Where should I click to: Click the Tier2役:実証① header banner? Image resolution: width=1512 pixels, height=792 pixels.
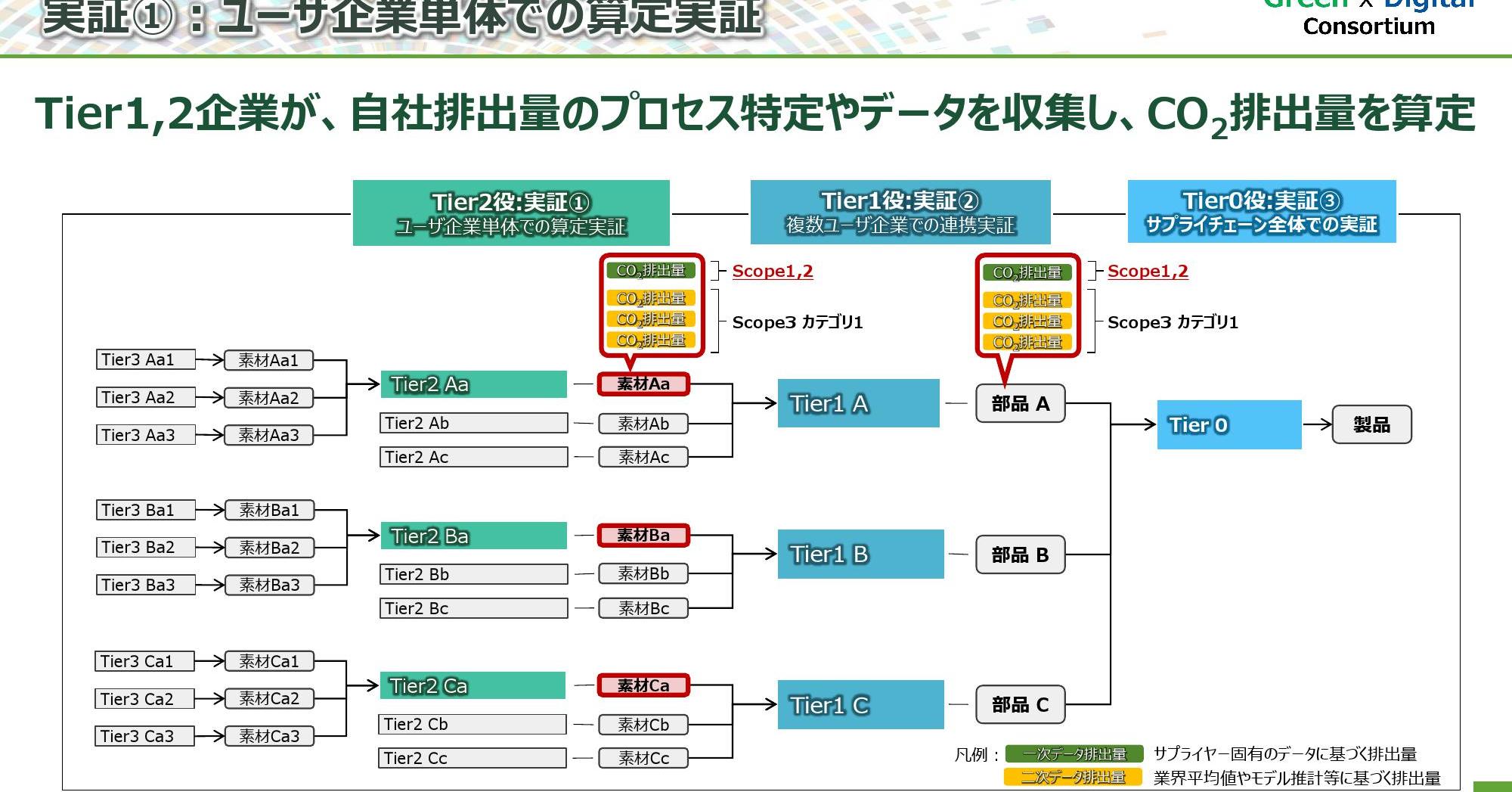click(511, 213)
